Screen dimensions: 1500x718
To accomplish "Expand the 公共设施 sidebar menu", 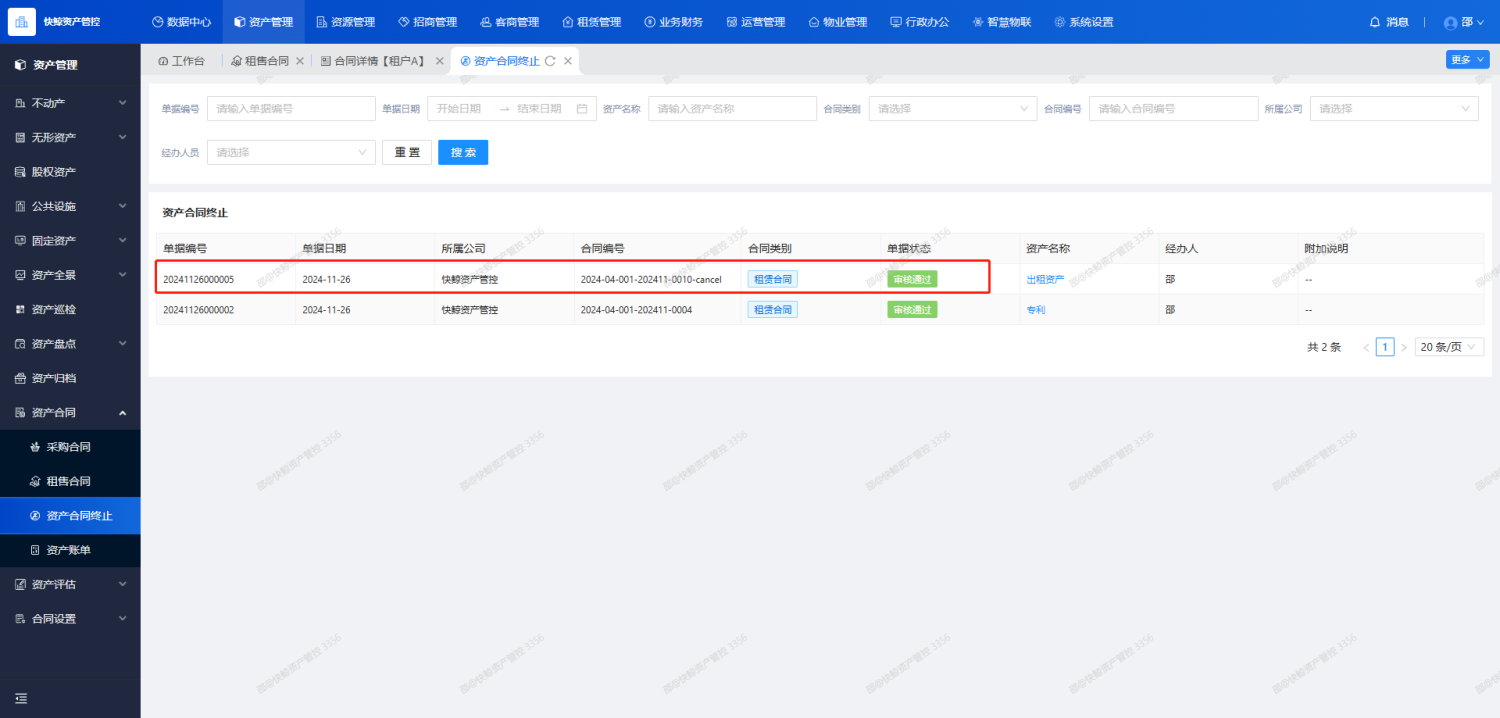I will pyautogui.click(x=70, y=206).
